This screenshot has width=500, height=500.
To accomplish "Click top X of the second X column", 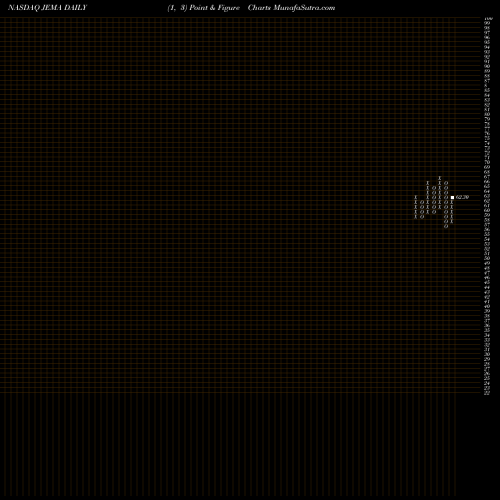I will 427,183.
